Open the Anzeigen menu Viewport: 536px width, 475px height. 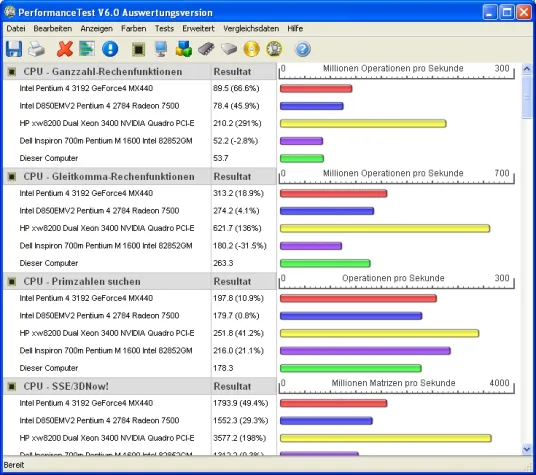coord(96,28)
